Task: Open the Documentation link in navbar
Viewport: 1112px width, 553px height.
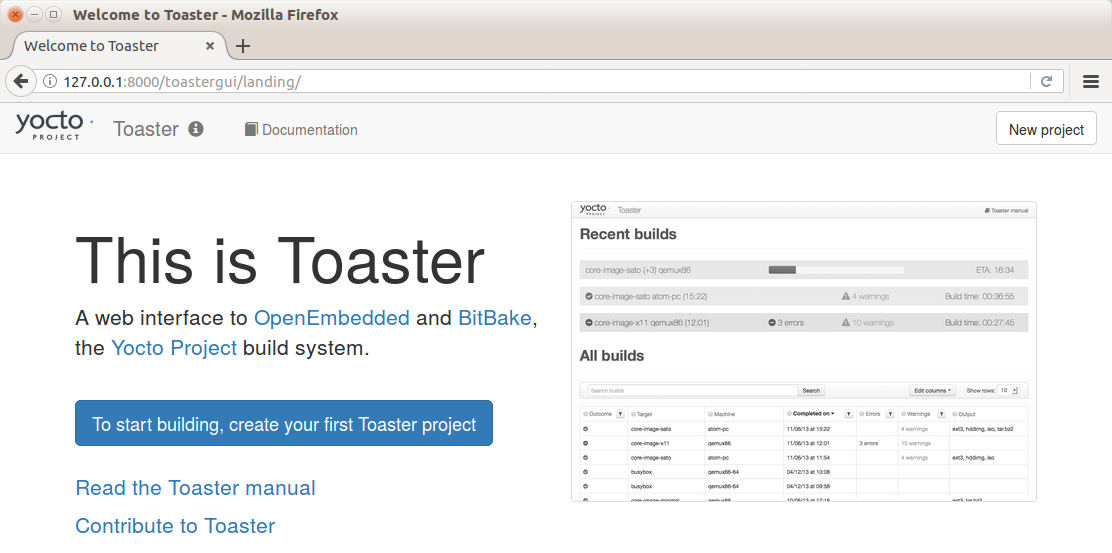Action: (301, 130)
